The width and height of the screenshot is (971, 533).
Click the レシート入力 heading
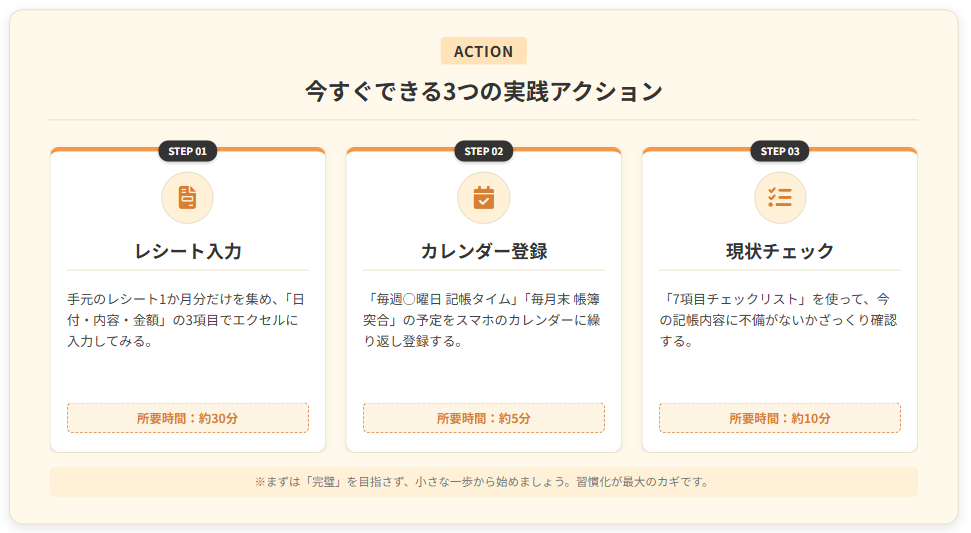point(188,251)
